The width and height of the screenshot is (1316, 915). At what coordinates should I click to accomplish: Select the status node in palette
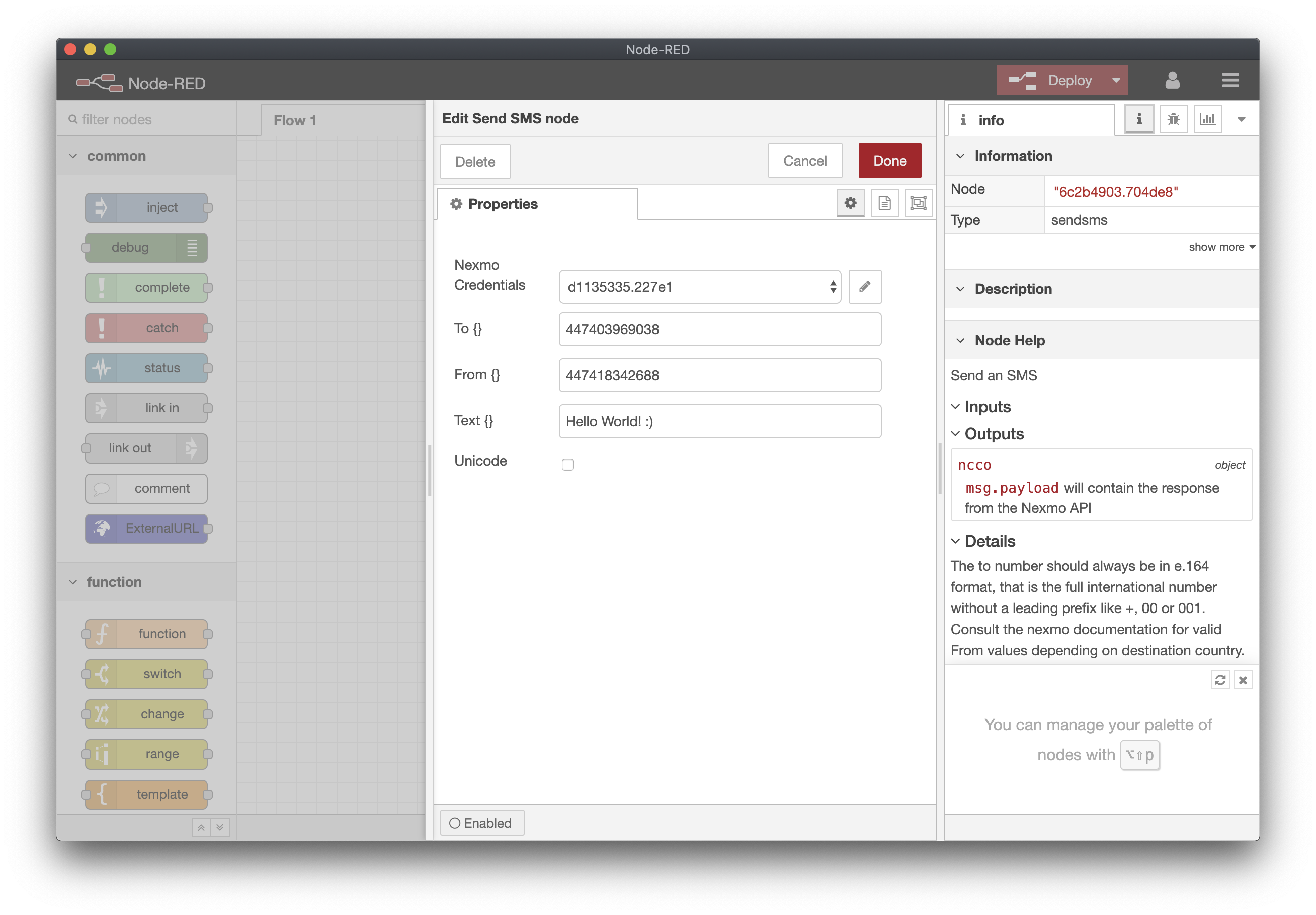(147, 368)
